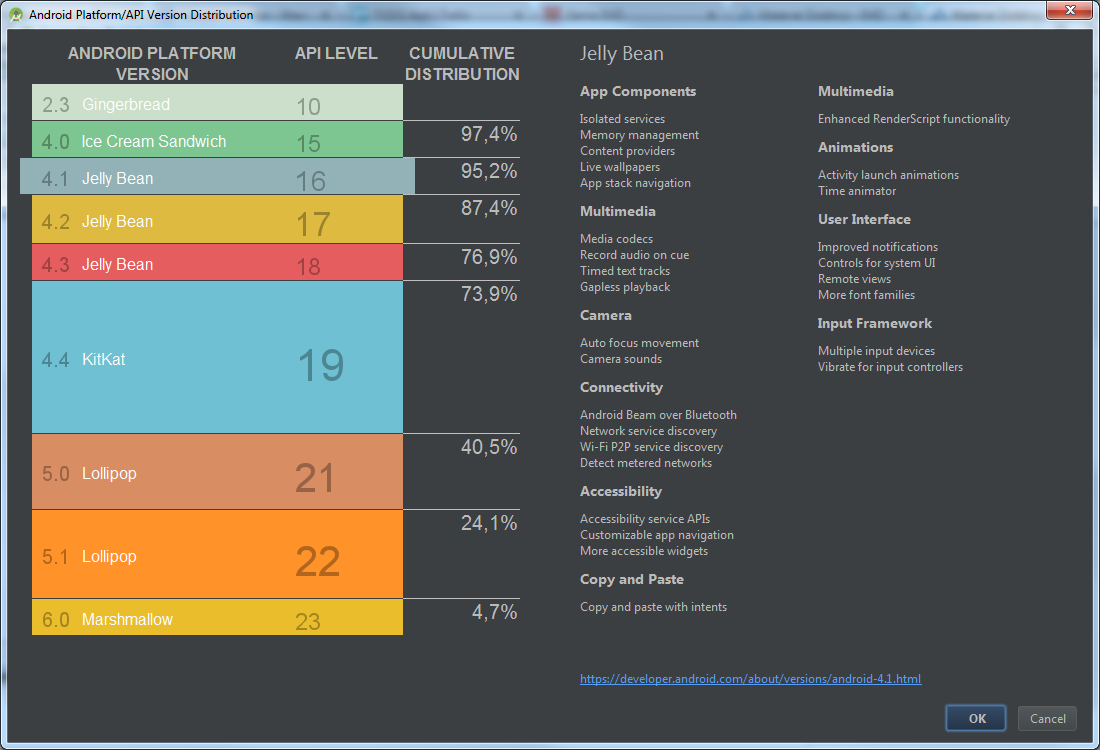This screenshot has width=1100, height=750.
Task: Click the Cancel button
Action: (x=1047, y=718)
